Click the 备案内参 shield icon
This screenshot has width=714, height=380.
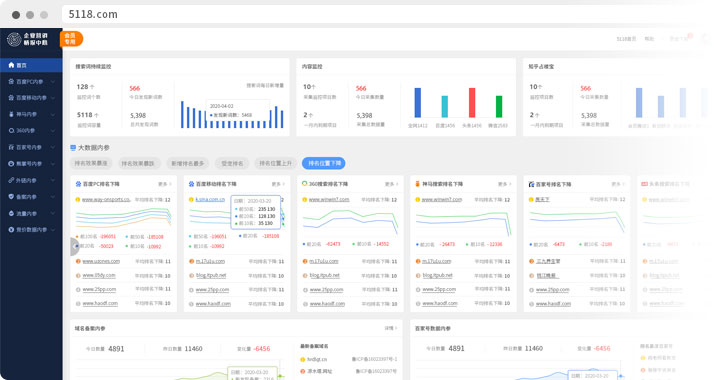[11, 197]
